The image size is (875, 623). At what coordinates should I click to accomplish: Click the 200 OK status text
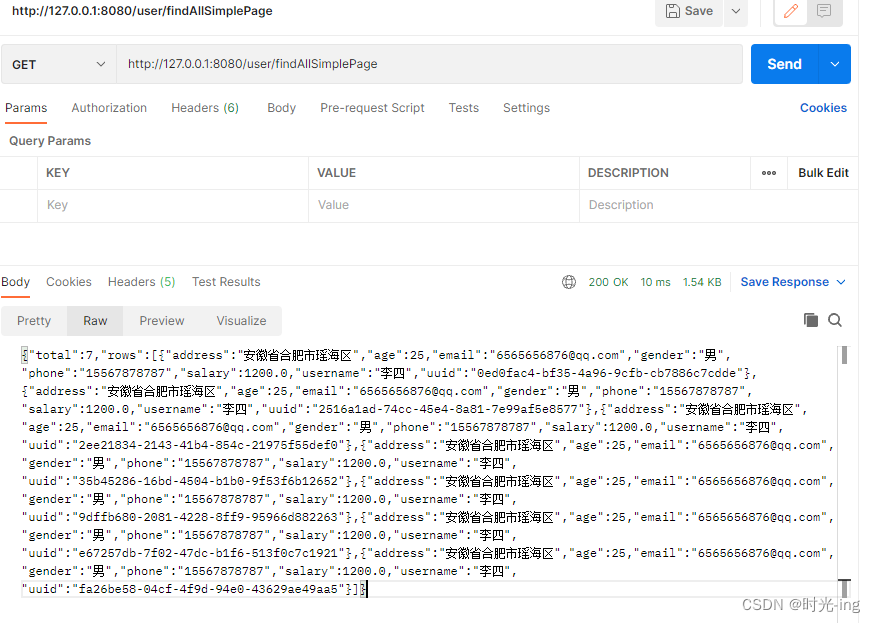pos(608,282)
